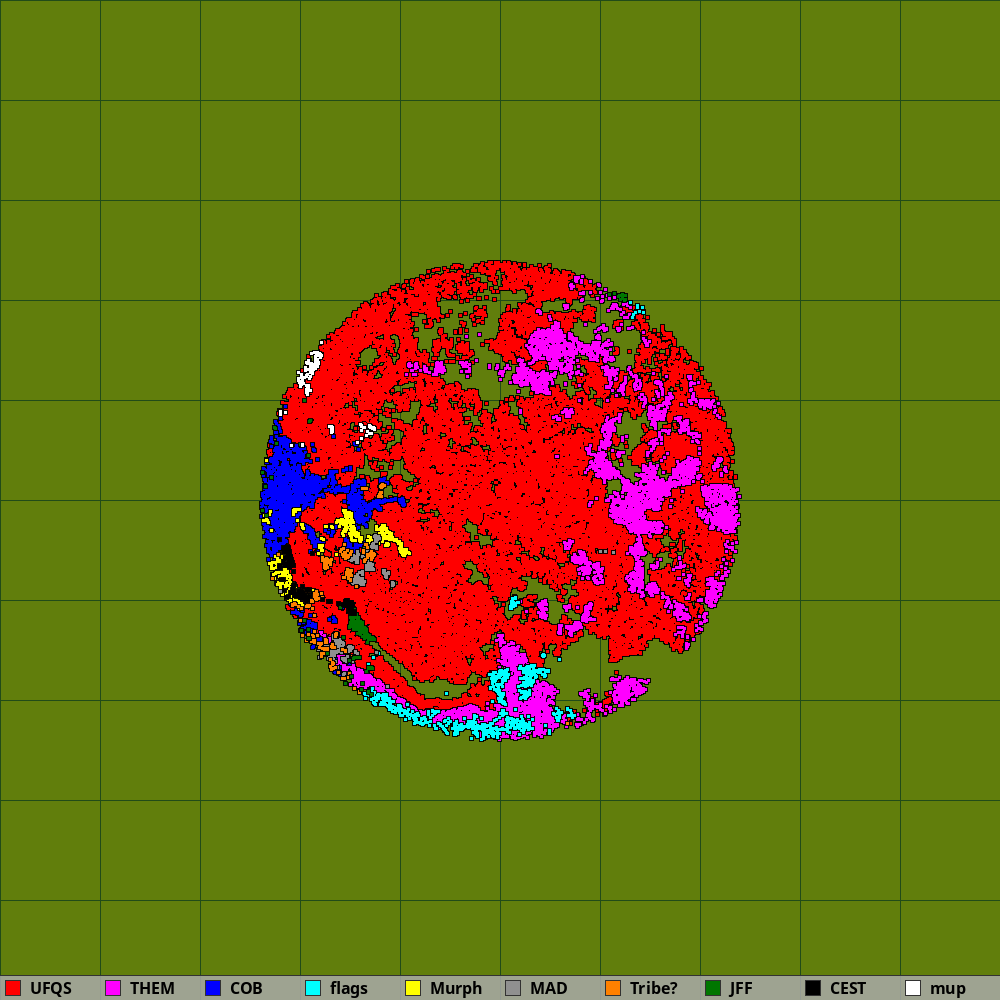The height and width of the screenshot is (1000, 1000).
Task: Click the Murph text label
Action: (456, 988)
